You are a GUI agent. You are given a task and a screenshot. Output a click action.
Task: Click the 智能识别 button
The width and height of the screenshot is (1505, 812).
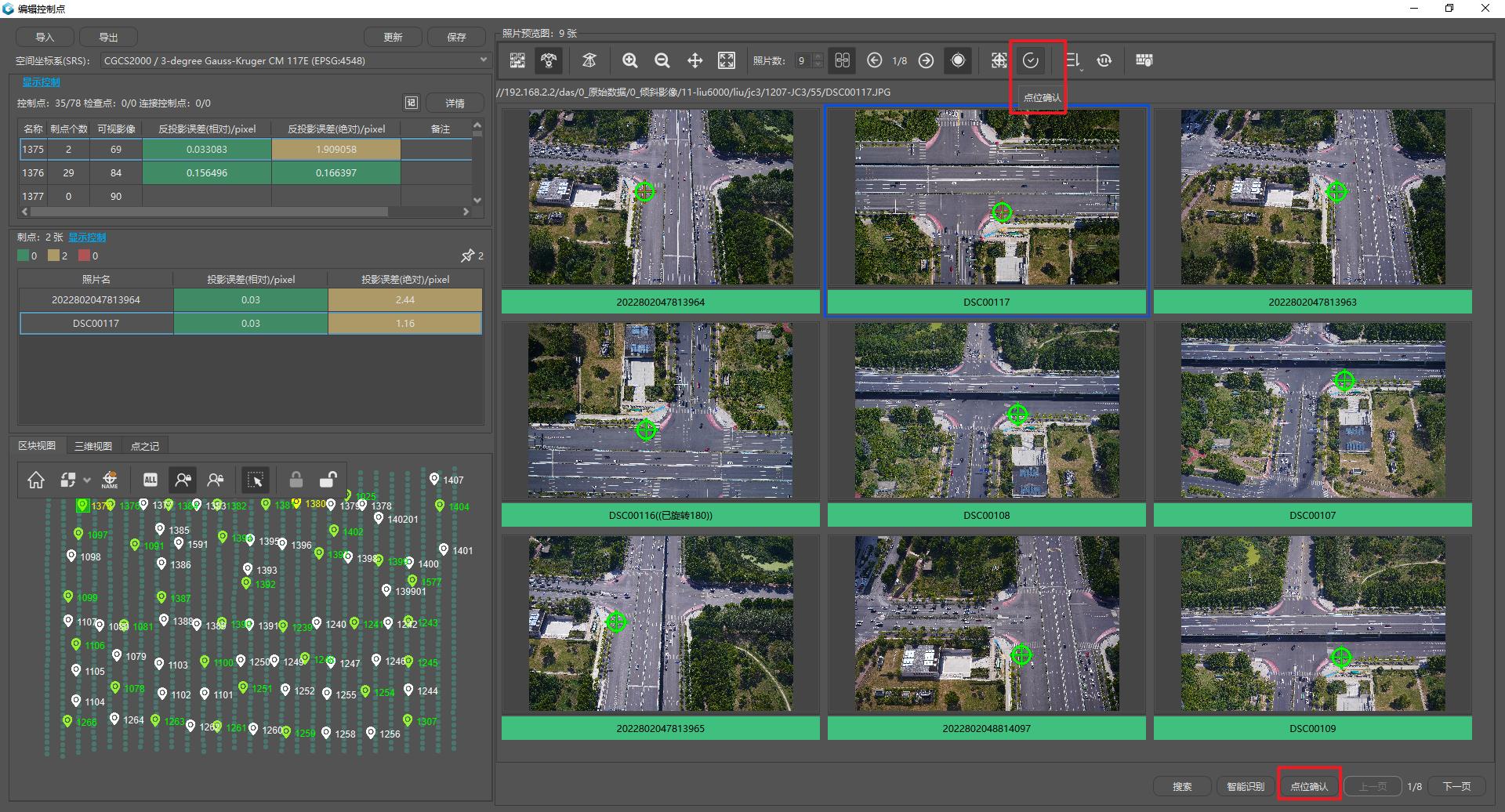(1246, 786)
